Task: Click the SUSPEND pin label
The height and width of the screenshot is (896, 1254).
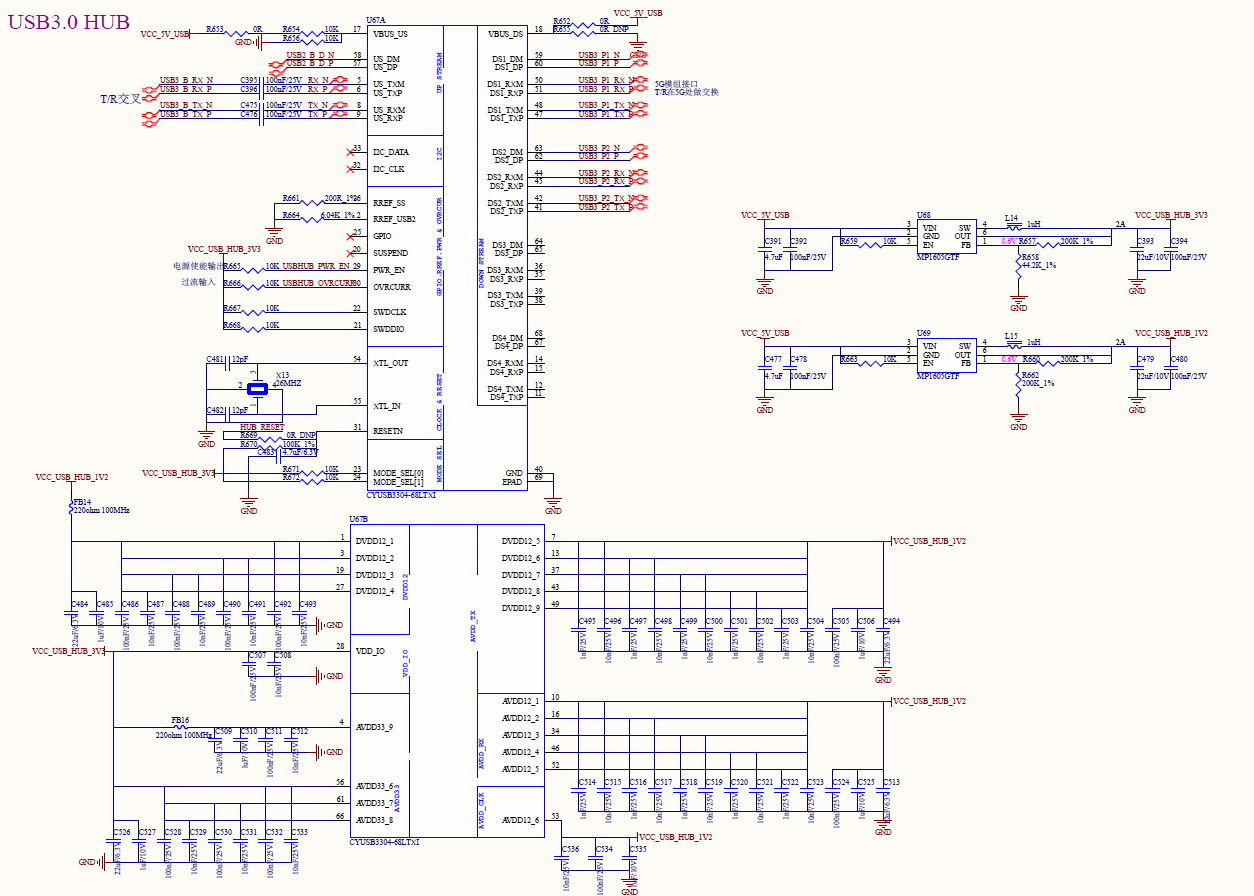Action: 390,253
